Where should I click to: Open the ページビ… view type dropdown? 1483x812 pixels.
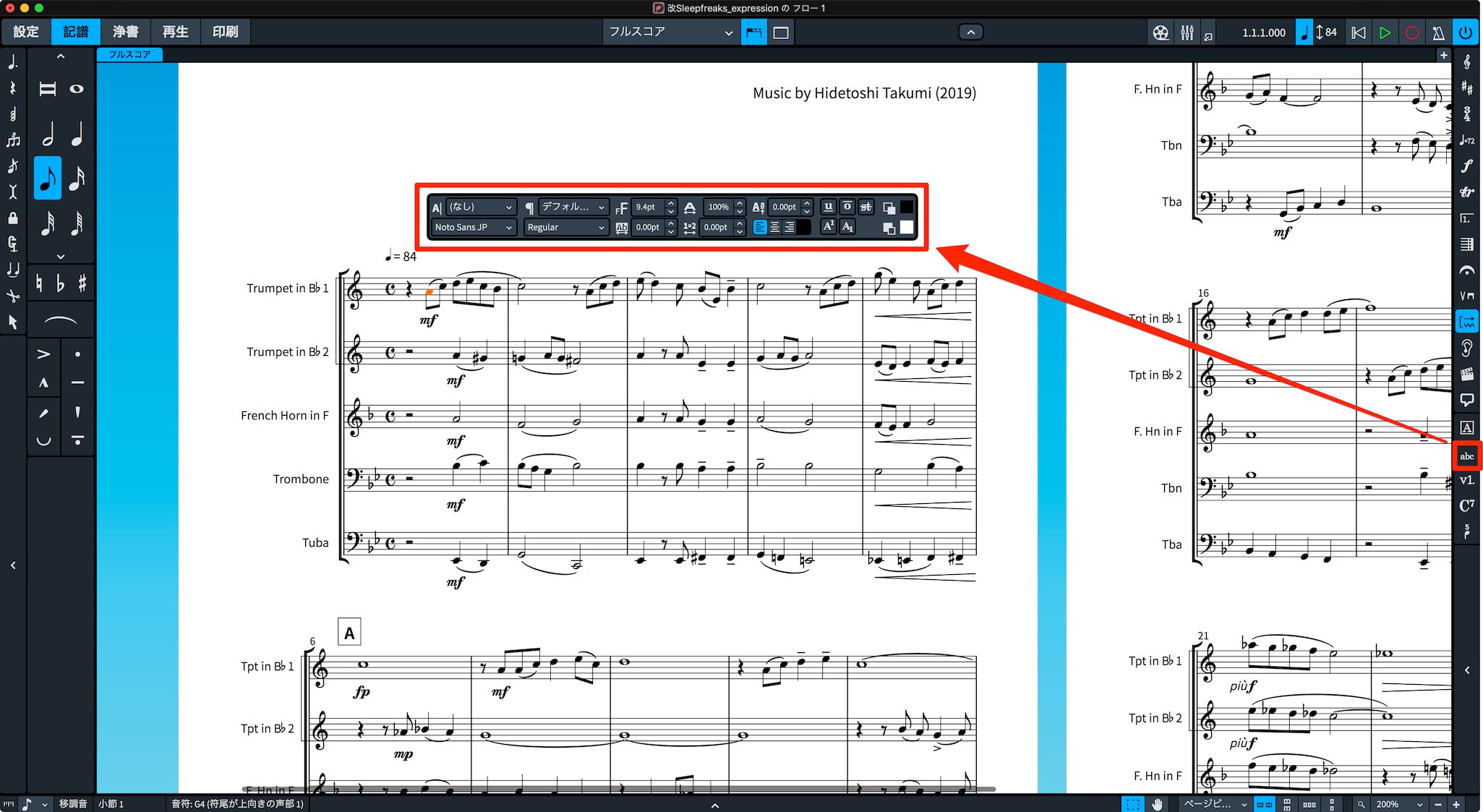1215,804
